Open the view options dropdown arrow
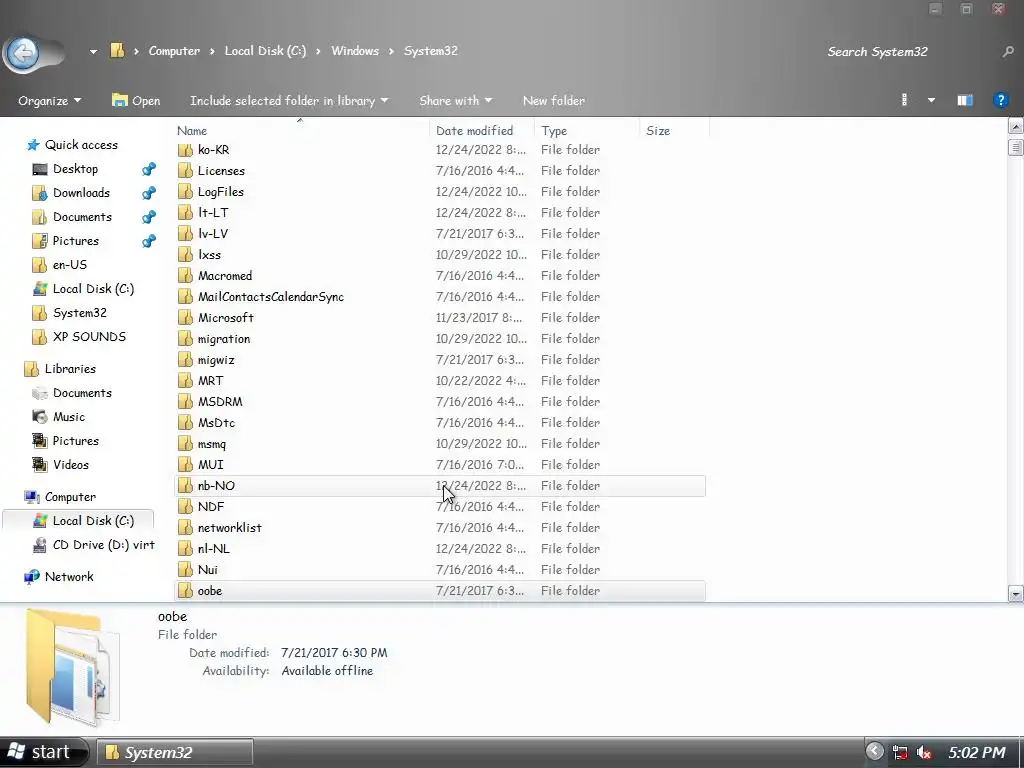Viewport: 1024px width, 768px height. pyautogui.click(x=931, y=101)
